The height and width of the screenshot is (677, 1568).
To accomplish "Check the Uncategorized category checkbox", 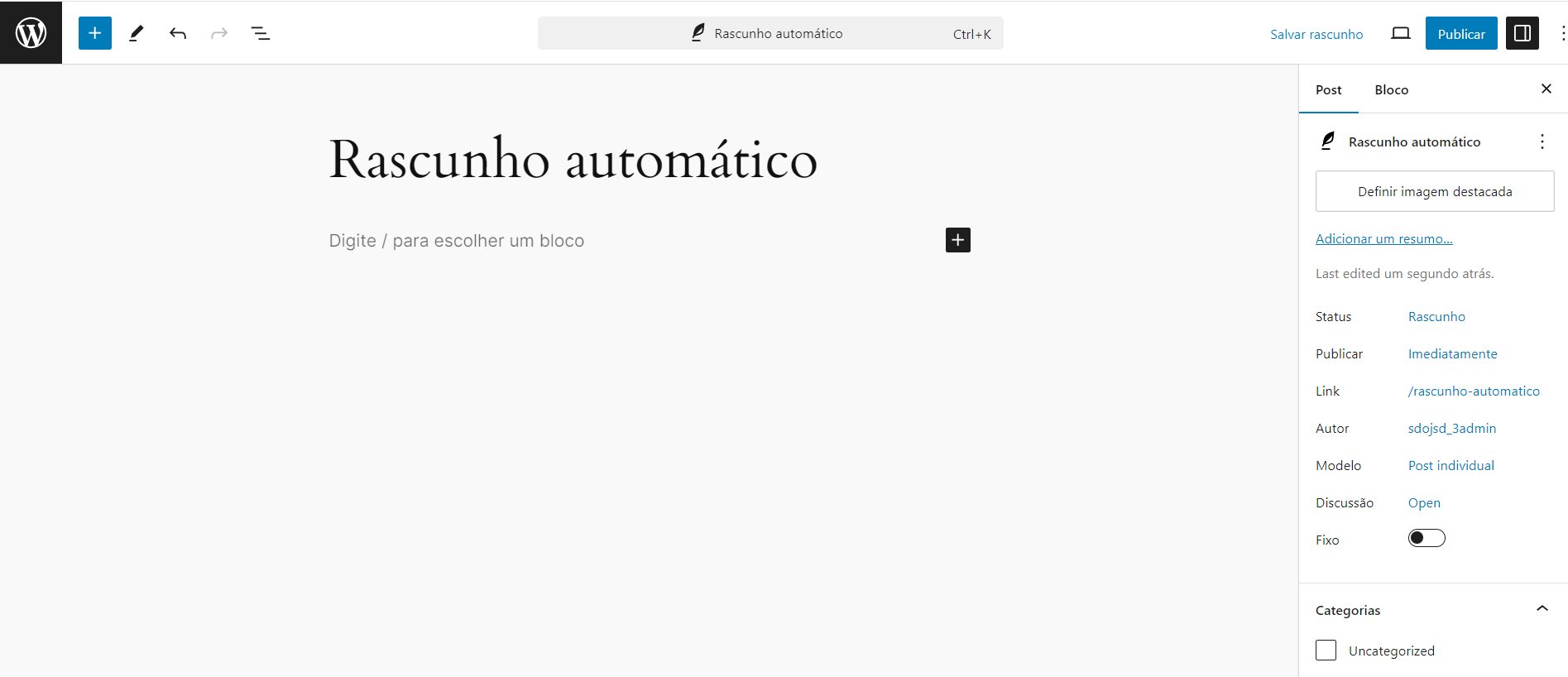I will [x=1326, y=651].
